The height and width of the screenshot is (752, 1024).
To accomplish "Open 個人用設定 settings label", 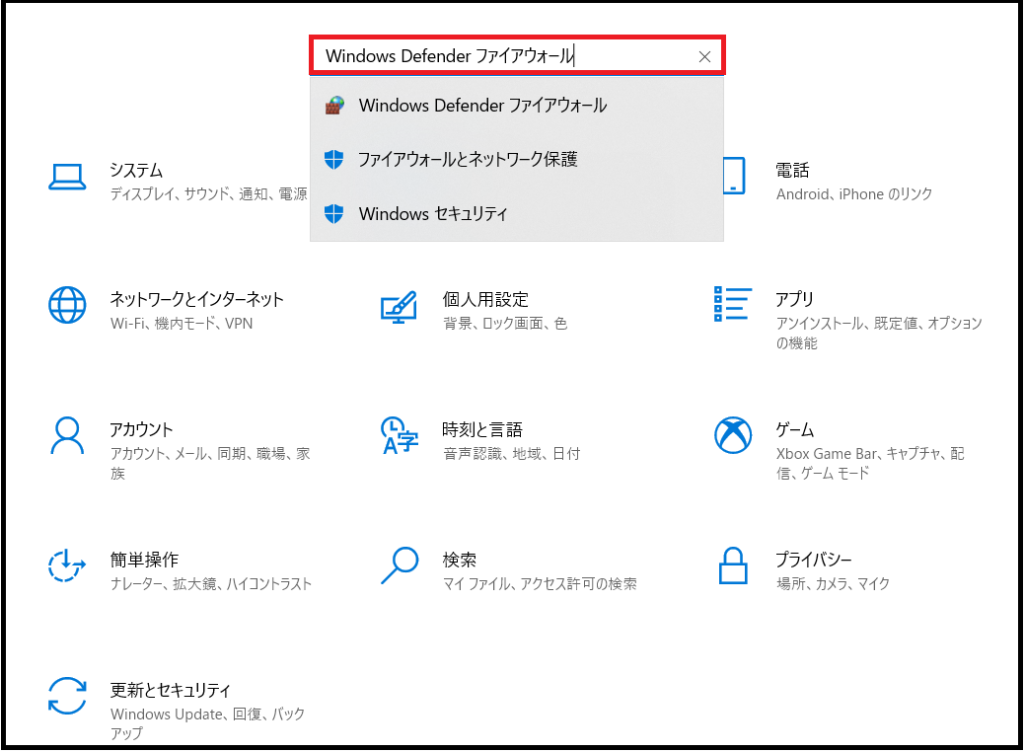I will (485, 299).
